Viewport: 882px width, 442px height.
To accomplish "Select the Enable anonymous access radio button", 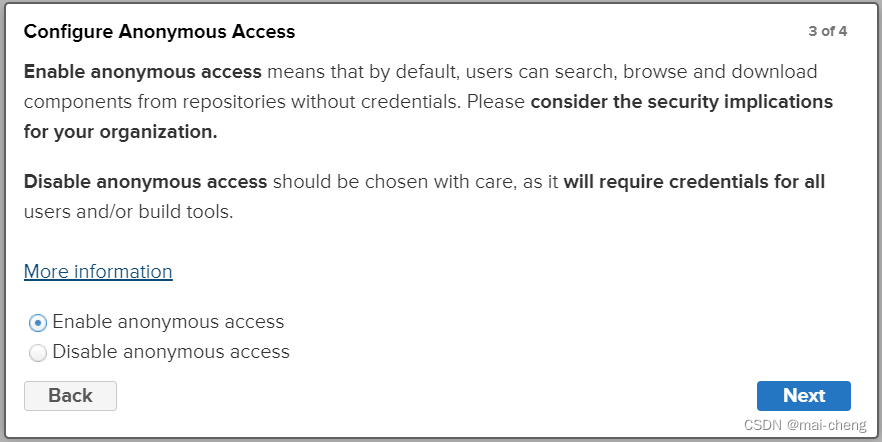I will tap(38, 323).
